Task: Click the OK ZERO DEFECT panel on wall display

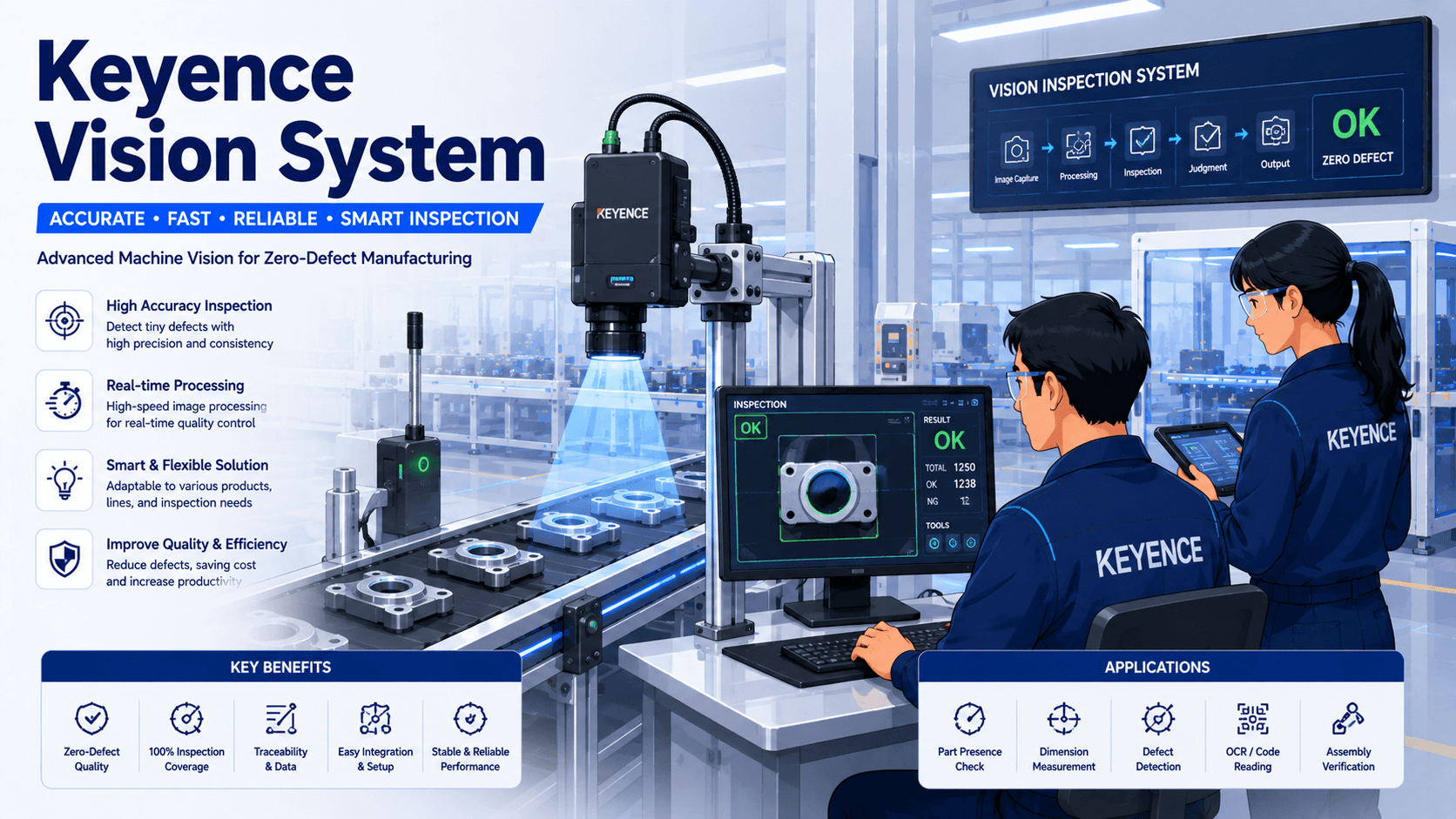Action: click(1357, 135)
